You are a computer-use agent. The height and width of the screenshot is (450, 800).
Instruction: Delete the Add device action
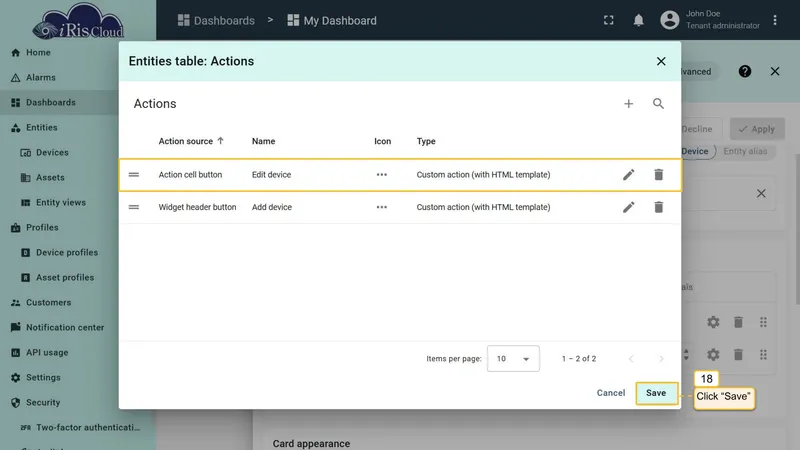[x=659, y=207]
